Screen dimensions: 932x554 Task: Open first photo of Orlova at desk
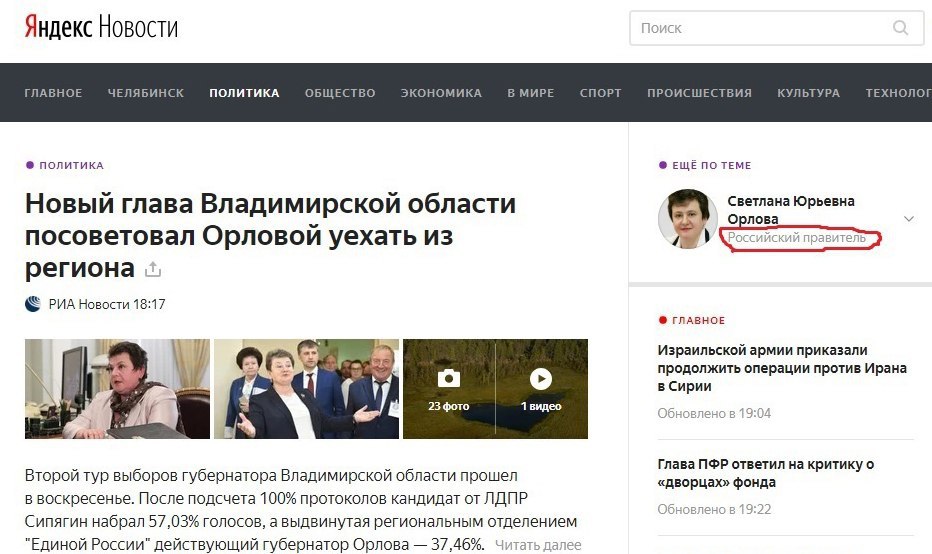click(117, 389)
